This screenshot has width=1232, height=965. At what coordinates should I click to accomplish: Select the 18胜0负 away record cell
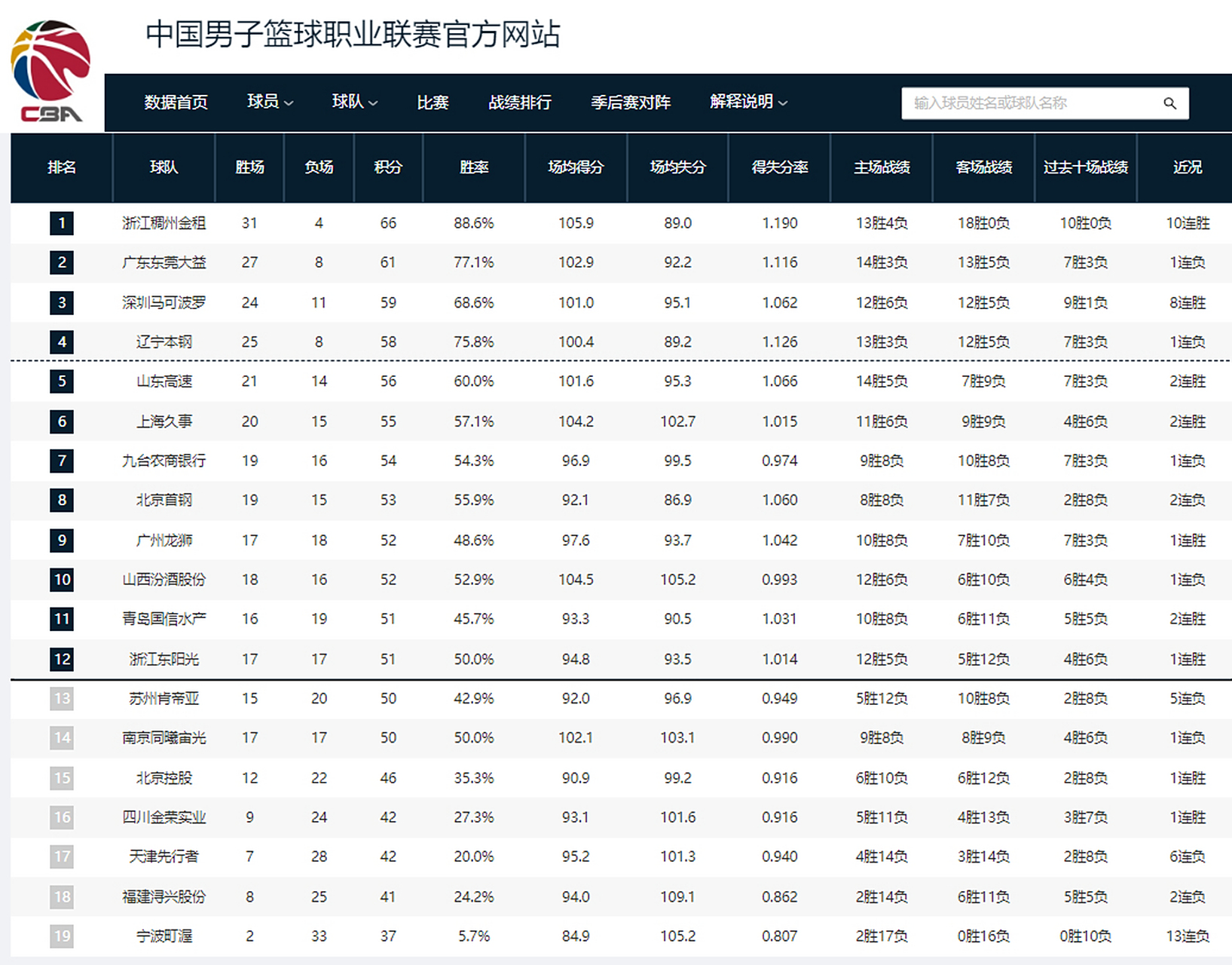tap(984, 223)
